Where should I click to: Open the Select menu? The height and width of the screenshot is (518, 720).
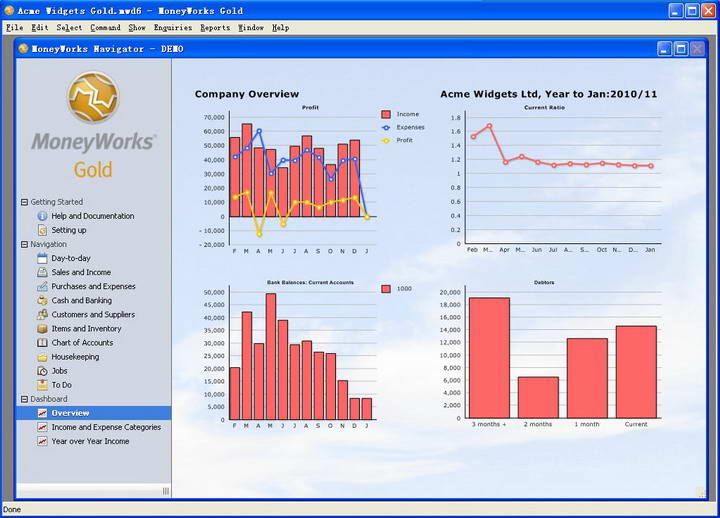tap(69, 28)
